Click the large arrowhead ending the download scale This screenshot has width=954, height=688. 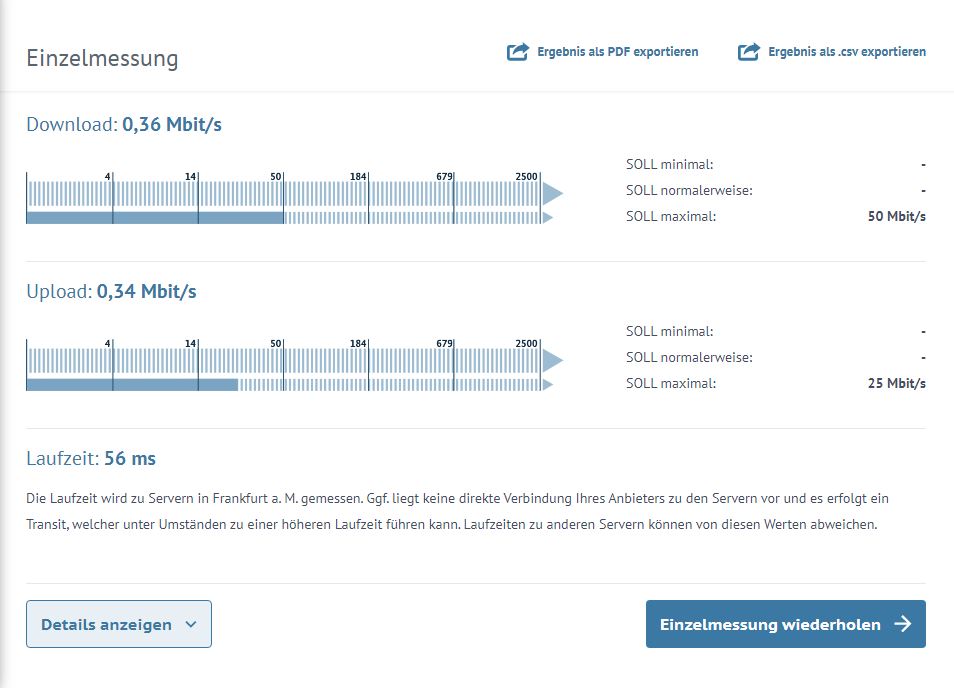552,192
